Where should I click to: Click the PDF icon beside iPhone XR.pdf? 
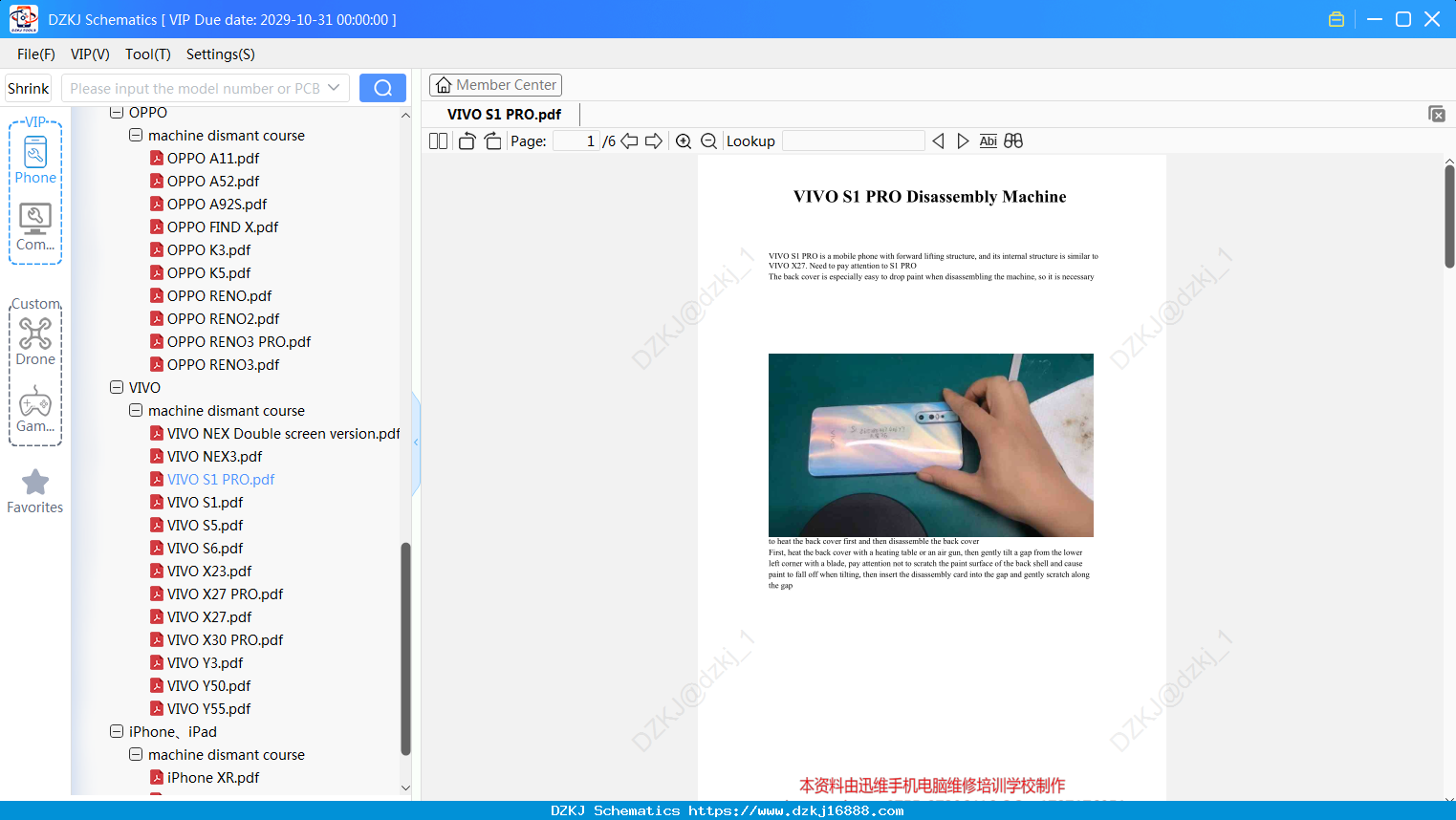[x=157, y=777]
